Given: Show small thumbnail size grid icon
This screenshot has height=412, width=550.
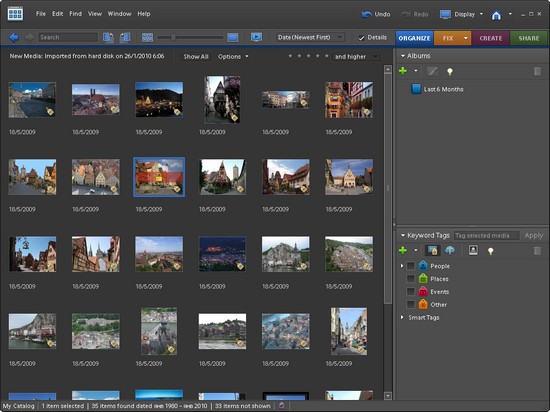Looking at the screenshot, I should (x=147, y=37).
